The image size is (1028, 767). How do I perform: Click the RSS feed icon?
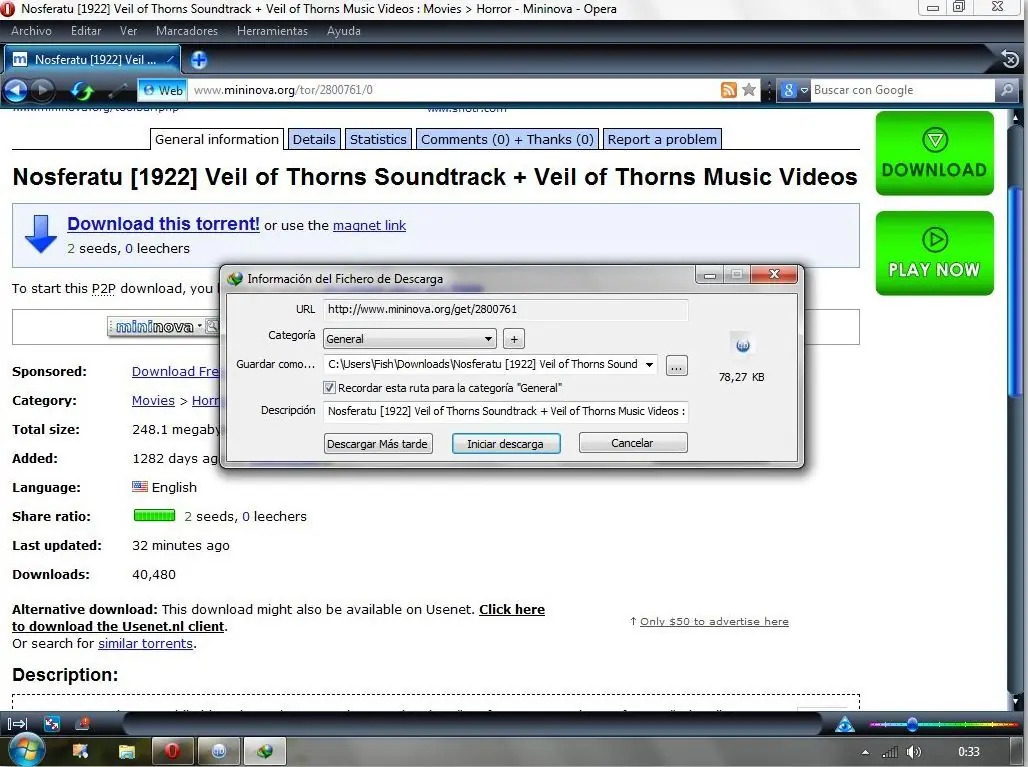click(x=728, y=90)
